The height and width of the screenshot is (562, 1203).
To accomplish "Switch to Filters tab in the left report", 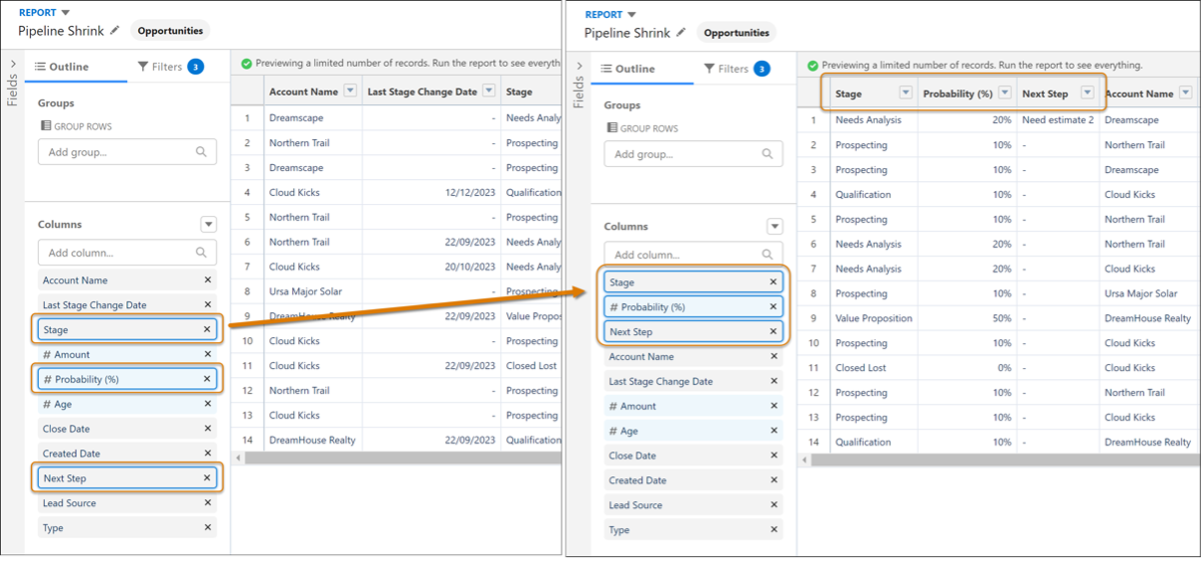I will point(170,67).
